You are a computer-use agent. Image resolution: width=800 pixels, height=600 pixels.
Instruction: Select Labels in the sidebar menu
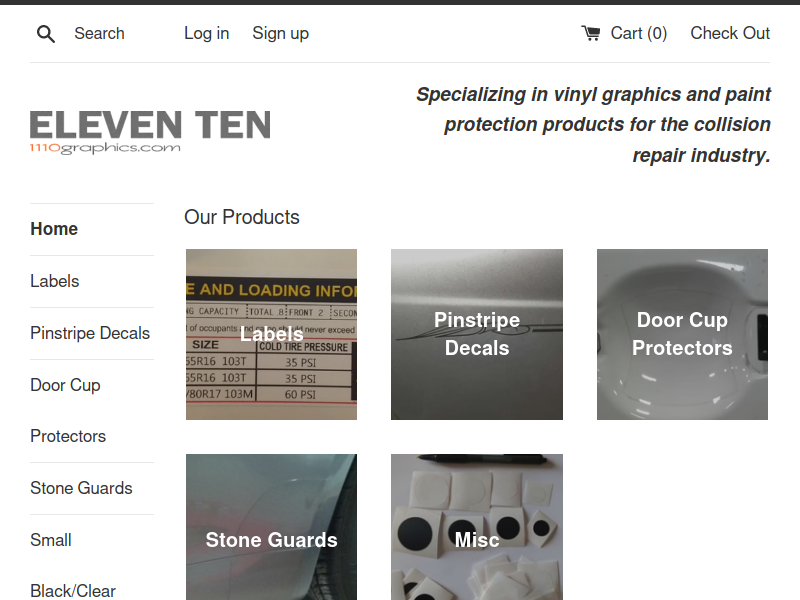tap(55, 281)
